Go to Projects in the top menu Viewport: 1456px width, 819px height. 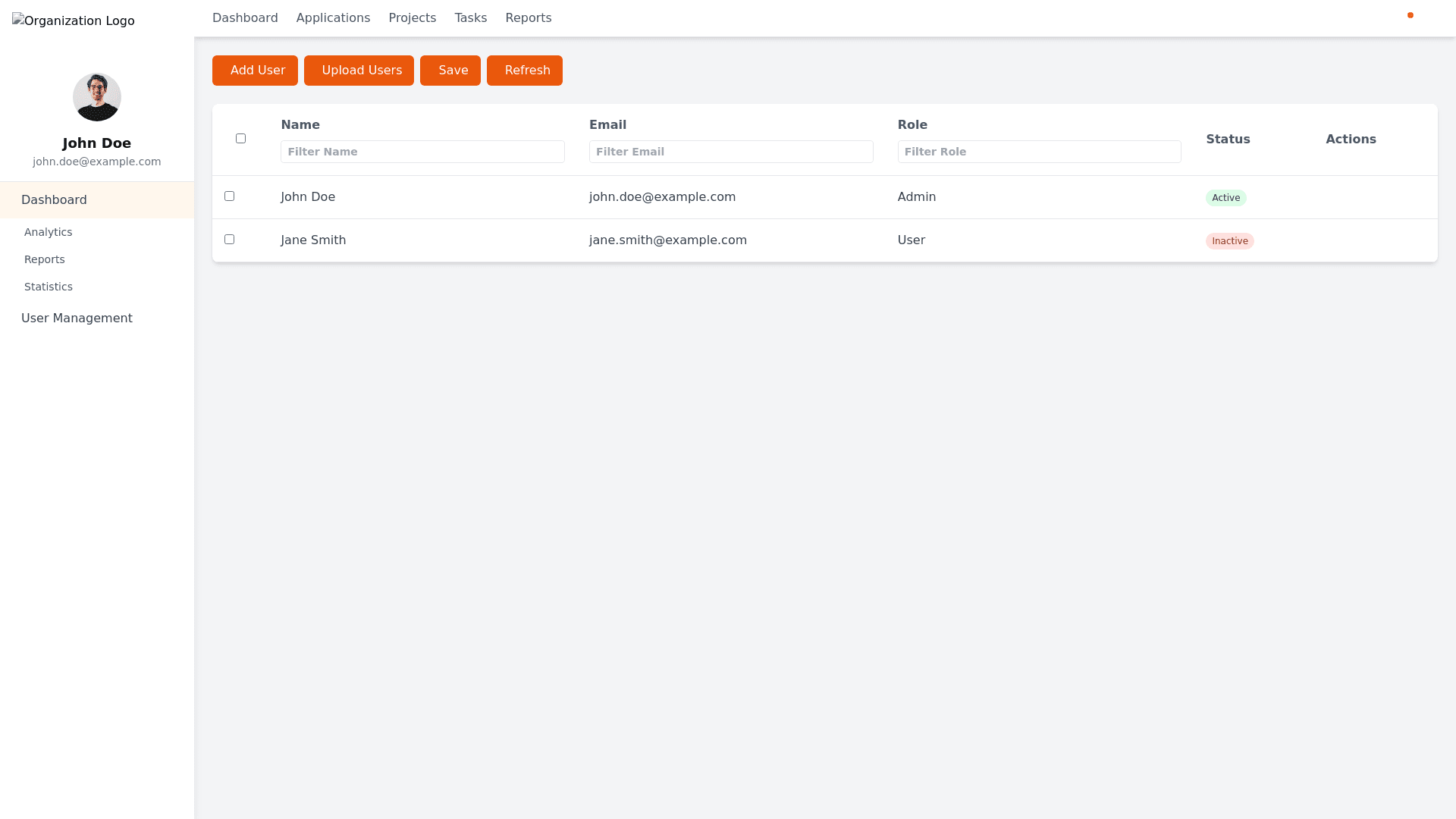click(412, 17)
